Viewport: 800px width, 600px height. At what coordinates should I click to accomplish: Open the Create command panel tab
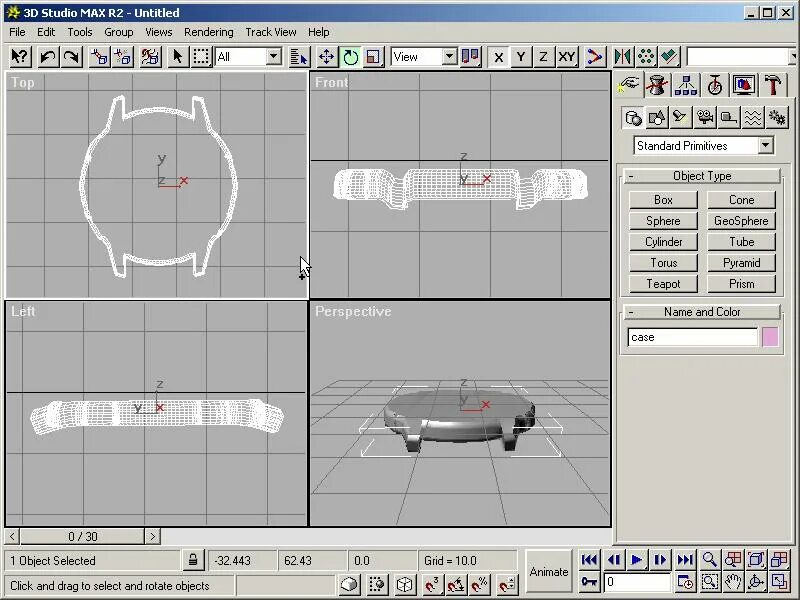[629, 85]
